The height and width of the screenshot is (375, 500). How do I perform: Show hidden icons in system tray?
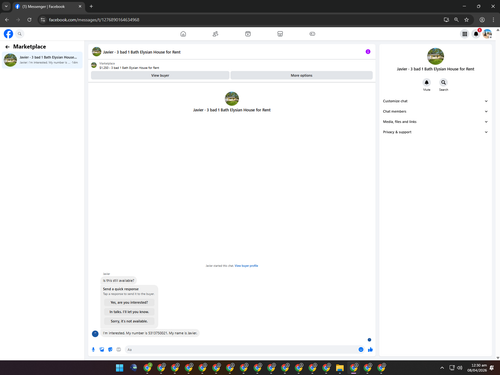[442, 368]
